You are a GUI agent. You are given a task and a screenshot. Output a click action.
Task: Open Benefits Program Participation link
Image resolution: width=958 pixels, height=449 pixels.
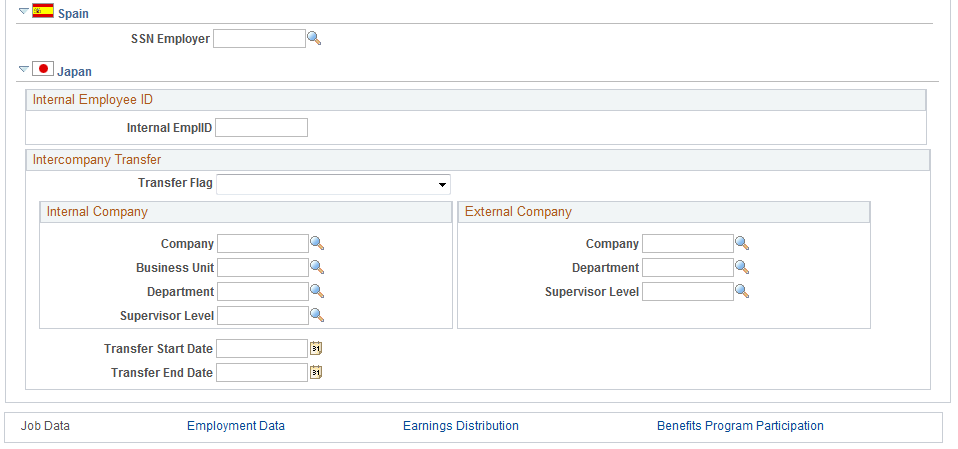[x=740, y=426]
